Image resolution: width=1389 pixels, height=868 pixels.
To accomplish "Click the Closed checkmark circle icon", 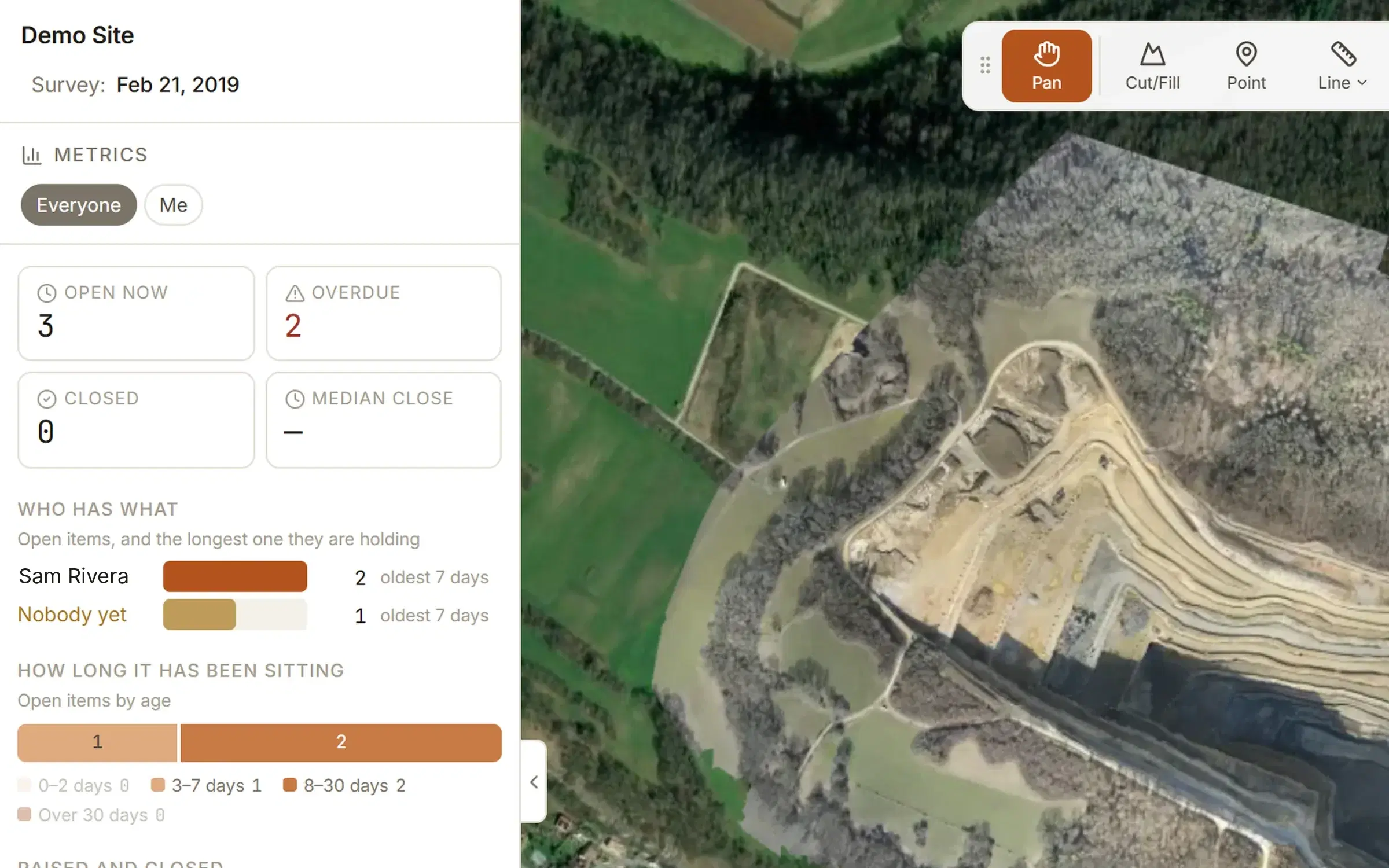I will tap(46, 399).
